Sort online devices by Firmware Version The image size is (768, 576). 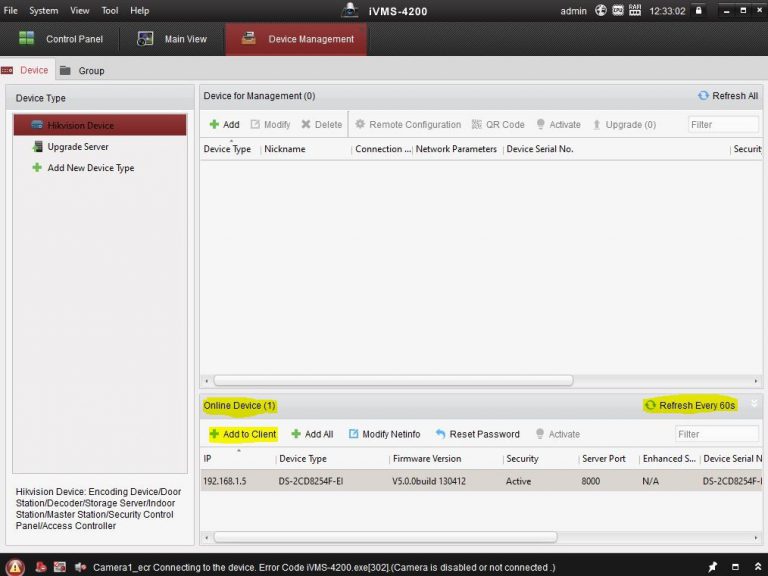point(427,458)
